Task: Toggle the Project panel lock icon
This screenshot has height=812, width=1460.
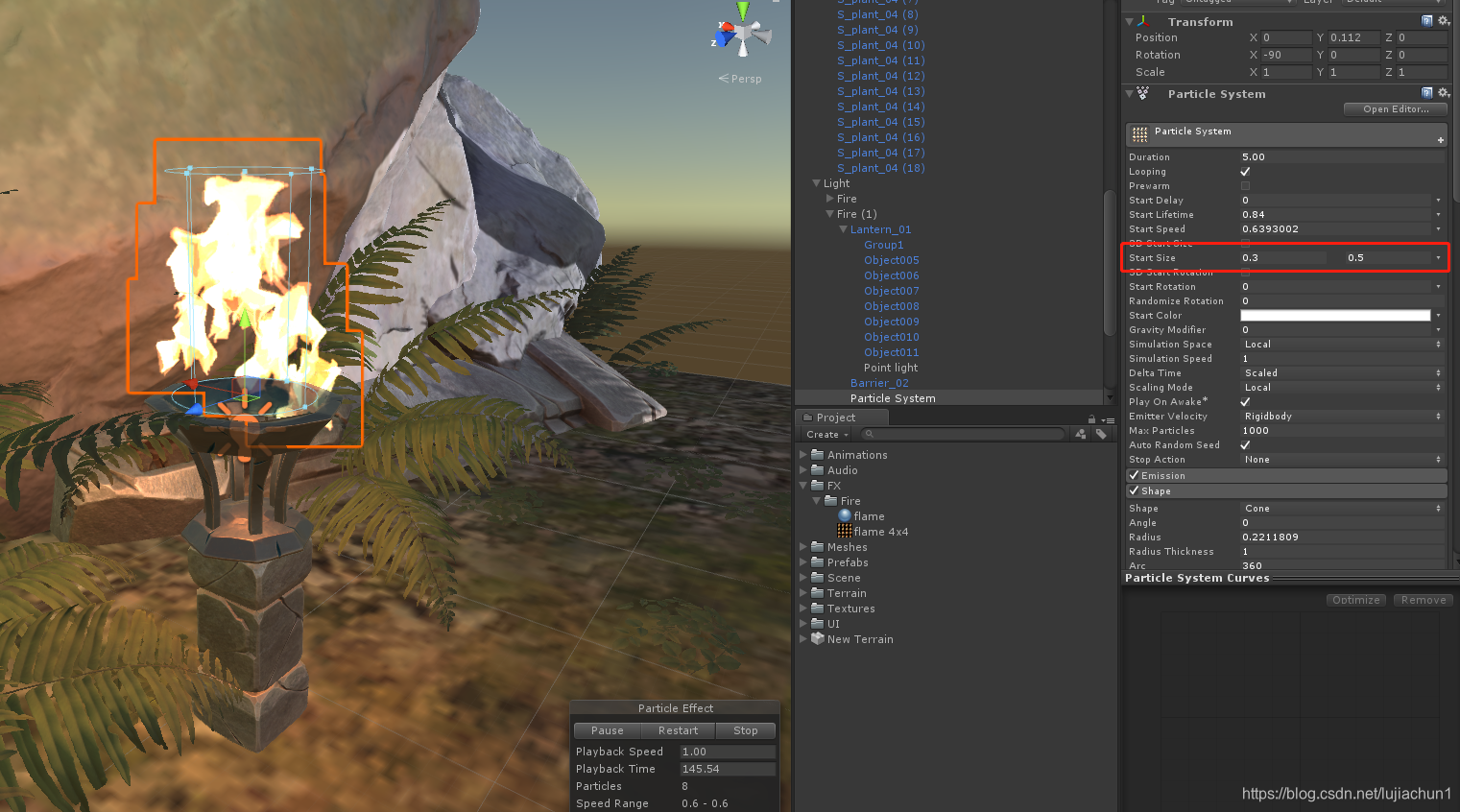Action: [x=1091, y=419]
